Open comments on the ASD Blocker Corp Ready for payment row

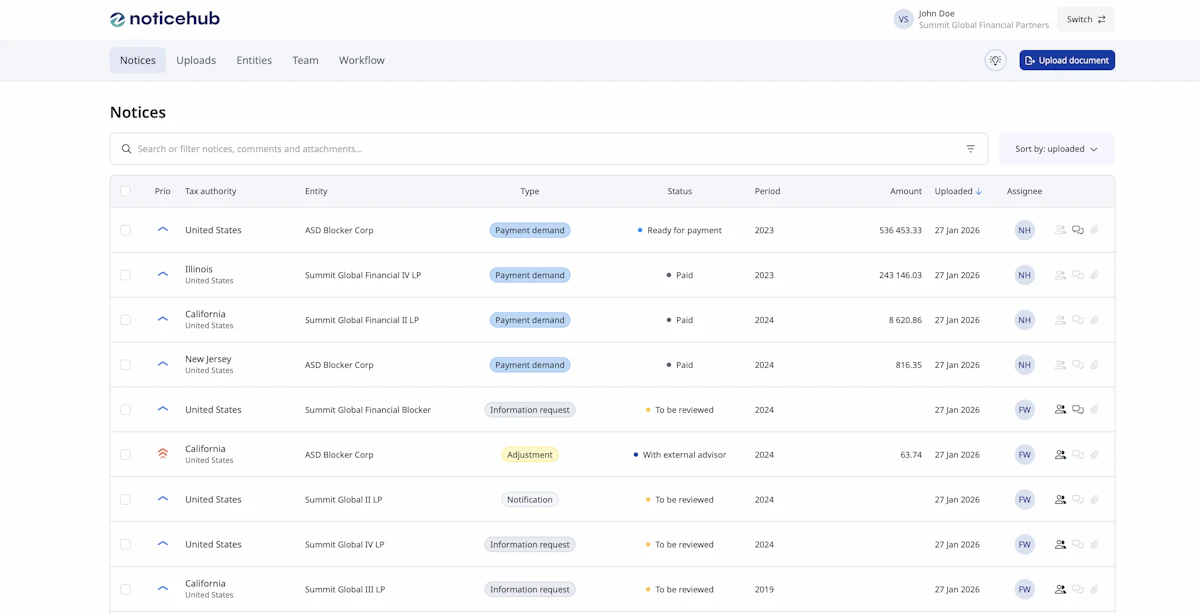(x=1077, y=230)
